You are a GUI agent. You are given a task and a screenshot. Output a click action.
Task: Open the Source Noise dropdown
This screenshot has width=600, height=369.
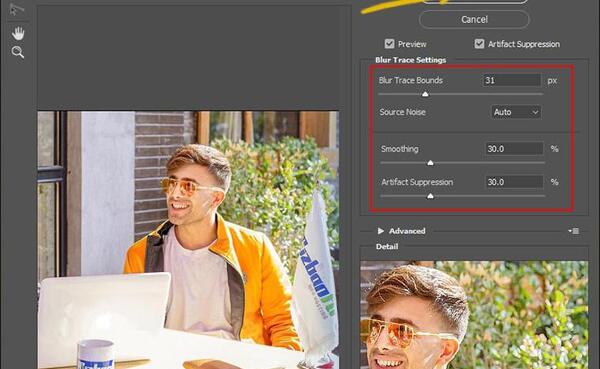pyautogui.click(x=516, y=112)
